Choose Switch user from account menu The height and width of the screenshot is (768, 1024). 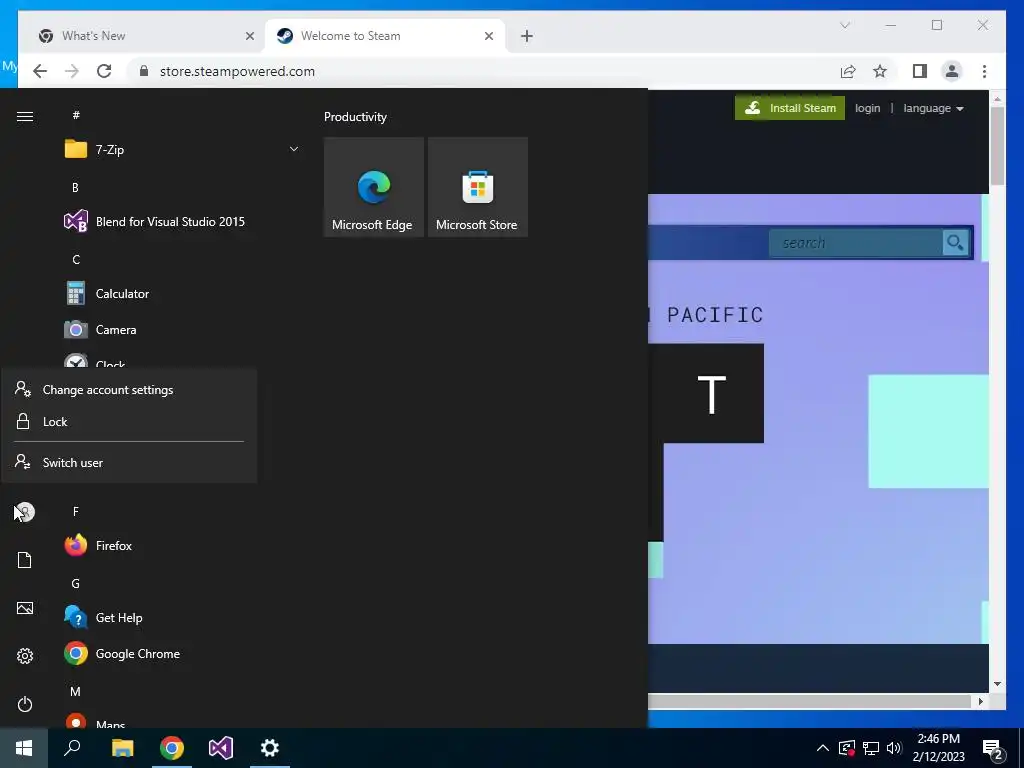pyautogui.click(x=129, y=462)
